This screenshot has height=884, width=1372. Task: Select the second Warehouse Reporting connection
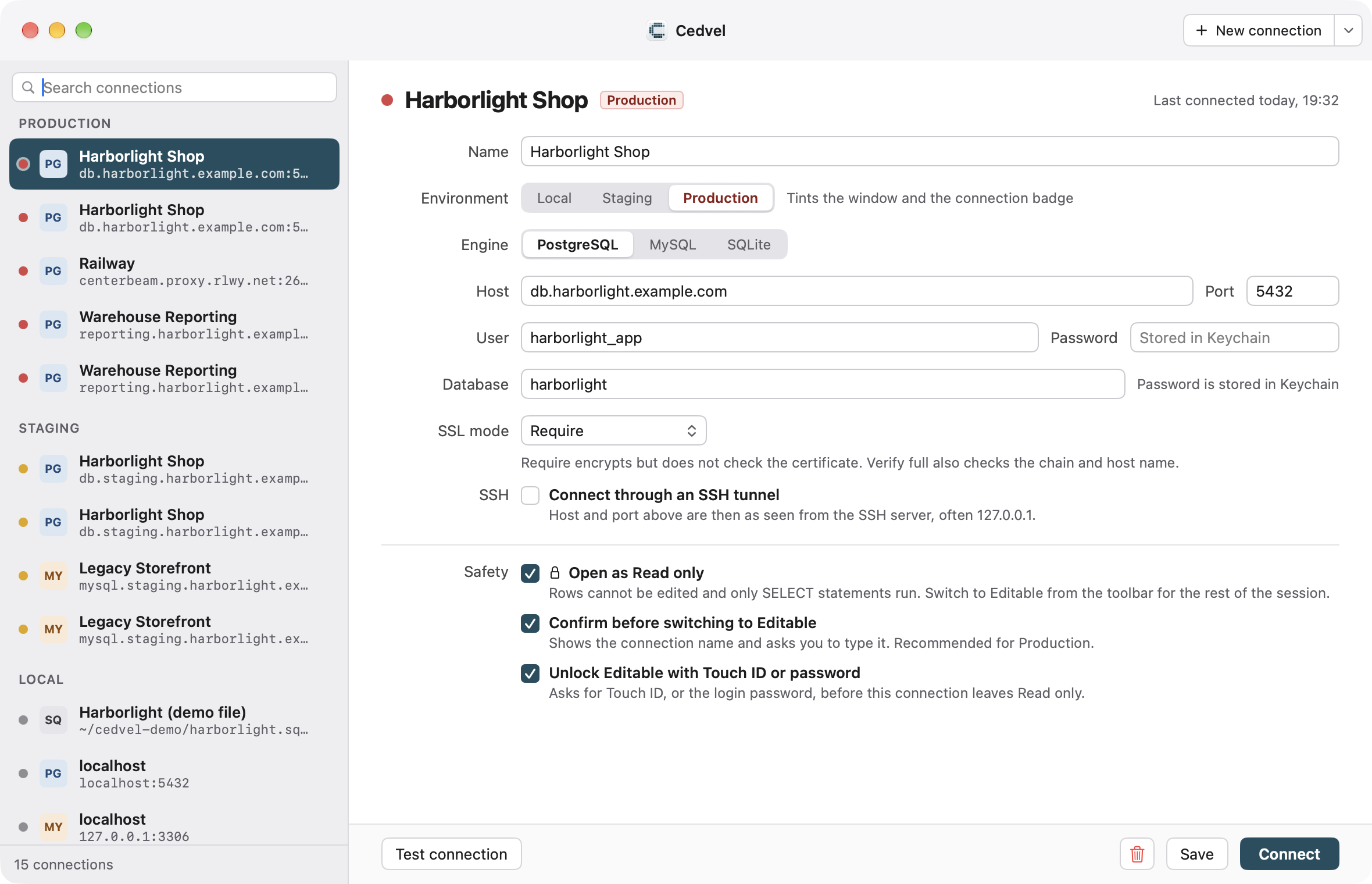tap(174, 378)
